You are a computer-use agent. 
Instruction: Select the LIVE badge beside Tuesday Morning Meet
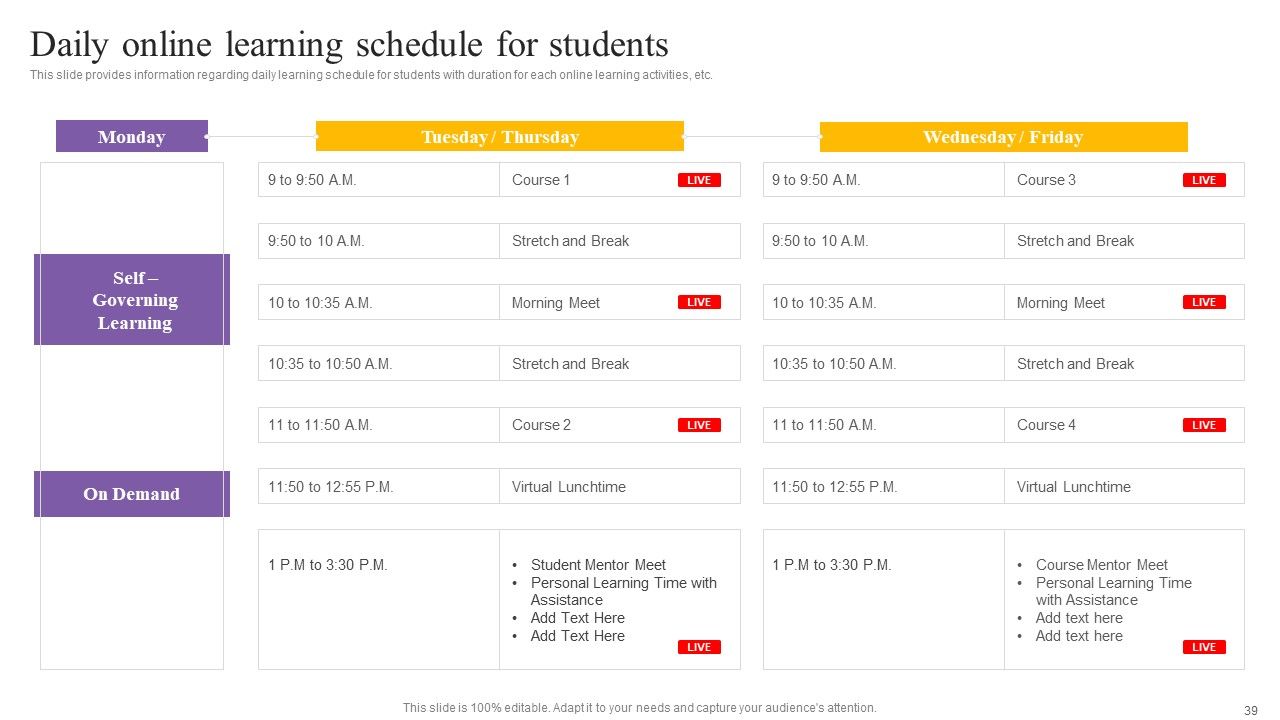699,302
